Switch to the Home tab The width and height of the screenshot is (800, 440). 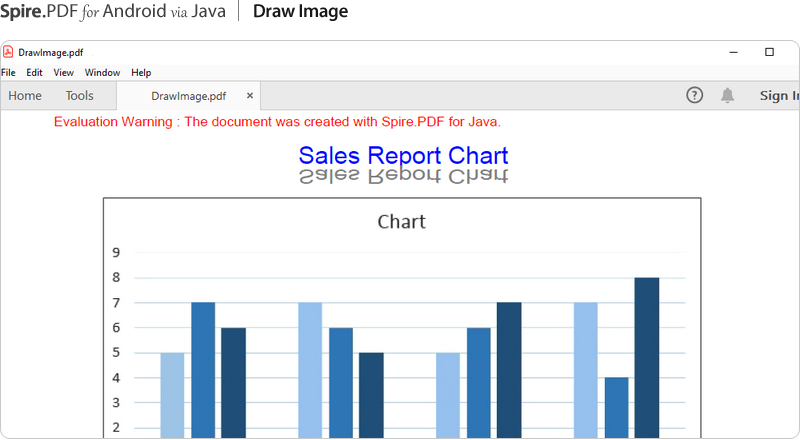click(25, 96)
